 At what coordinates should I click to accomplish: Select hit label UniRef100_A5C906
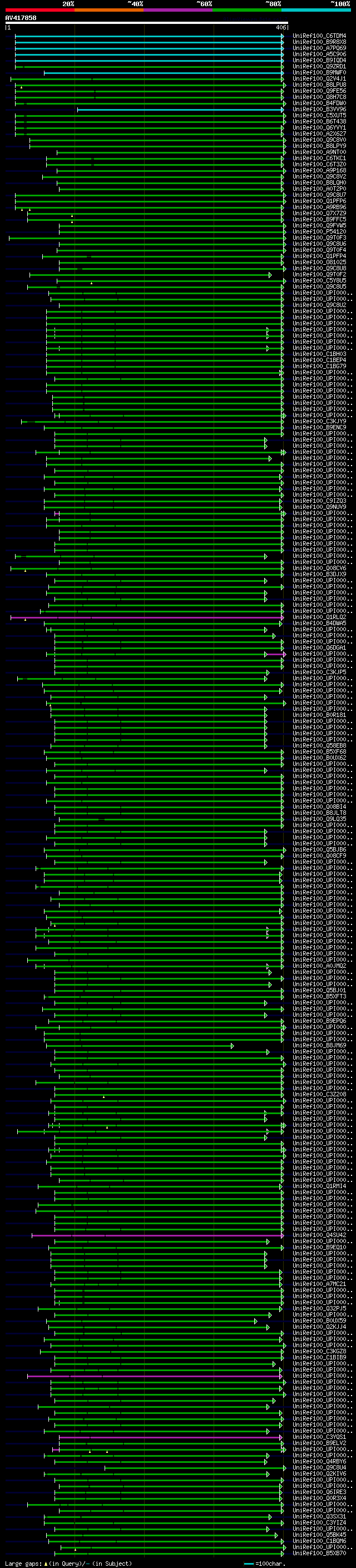tap(319, 54)
